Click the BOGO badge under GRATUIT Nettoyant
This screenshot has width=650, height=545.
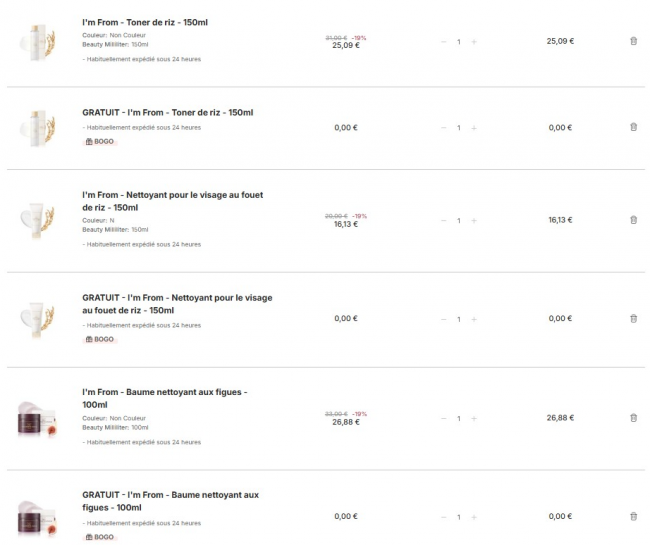pos(100,339)
